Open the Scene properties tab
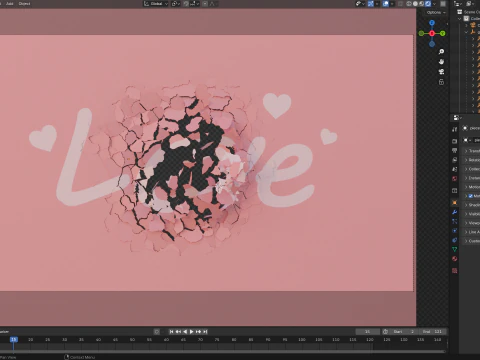The image size is (480, 360). [x=455, y=169]
